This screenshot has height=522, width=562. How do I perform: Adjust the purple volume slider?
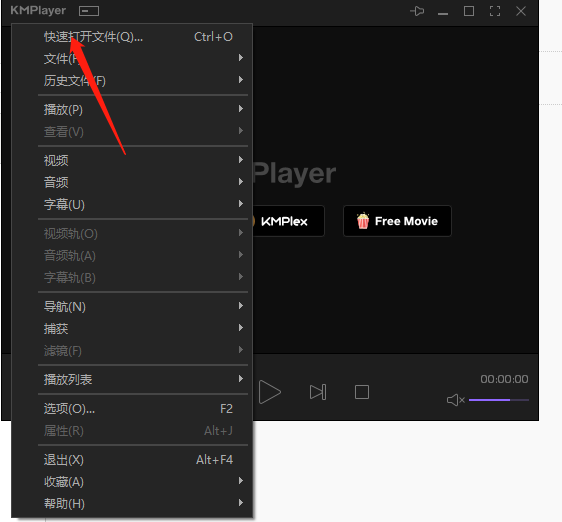(x=499, y=400)
